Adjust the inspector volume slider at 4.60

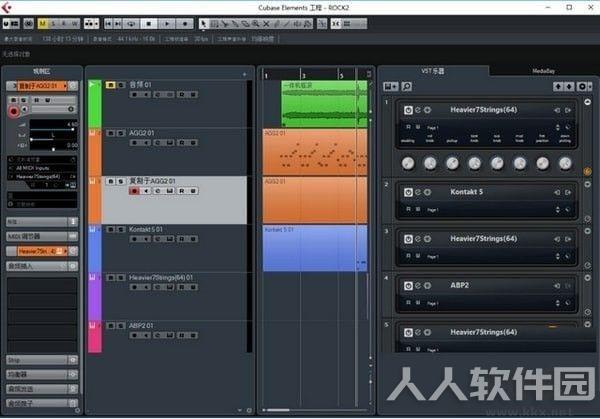tap(52, 129)
